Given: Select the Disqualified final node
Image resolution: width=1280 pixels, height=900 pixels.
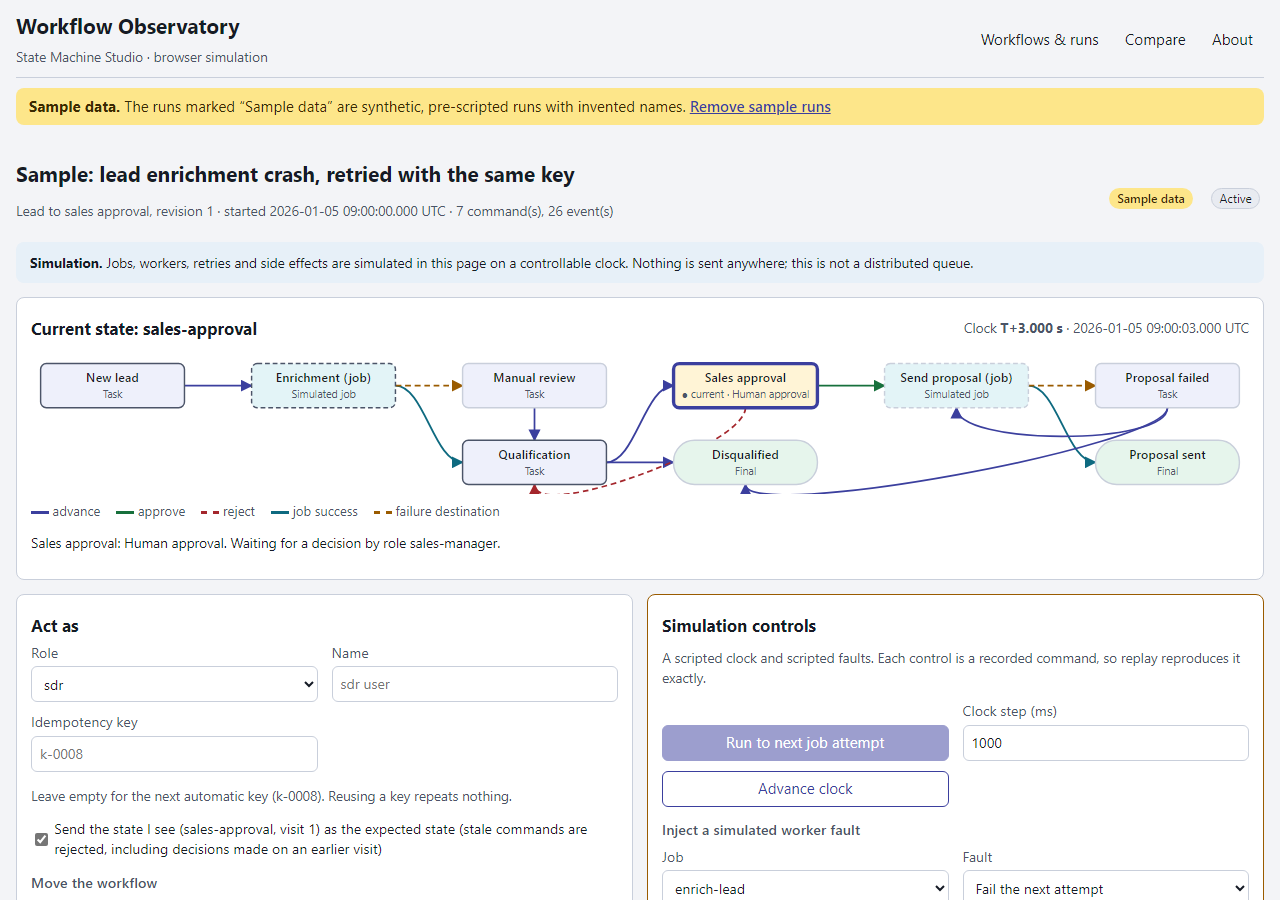Looking at the screenshot, I should 745,463.
